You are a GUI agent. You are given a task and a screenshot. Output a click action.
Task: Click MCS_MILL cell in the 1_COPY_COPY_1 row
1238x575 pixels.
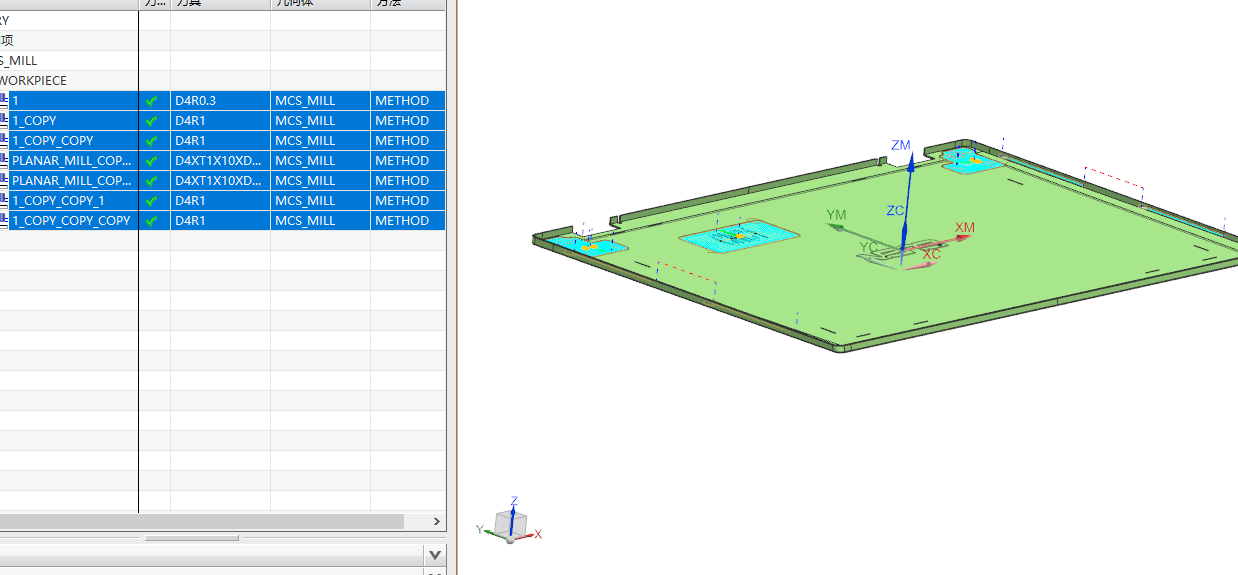[320, 201]
